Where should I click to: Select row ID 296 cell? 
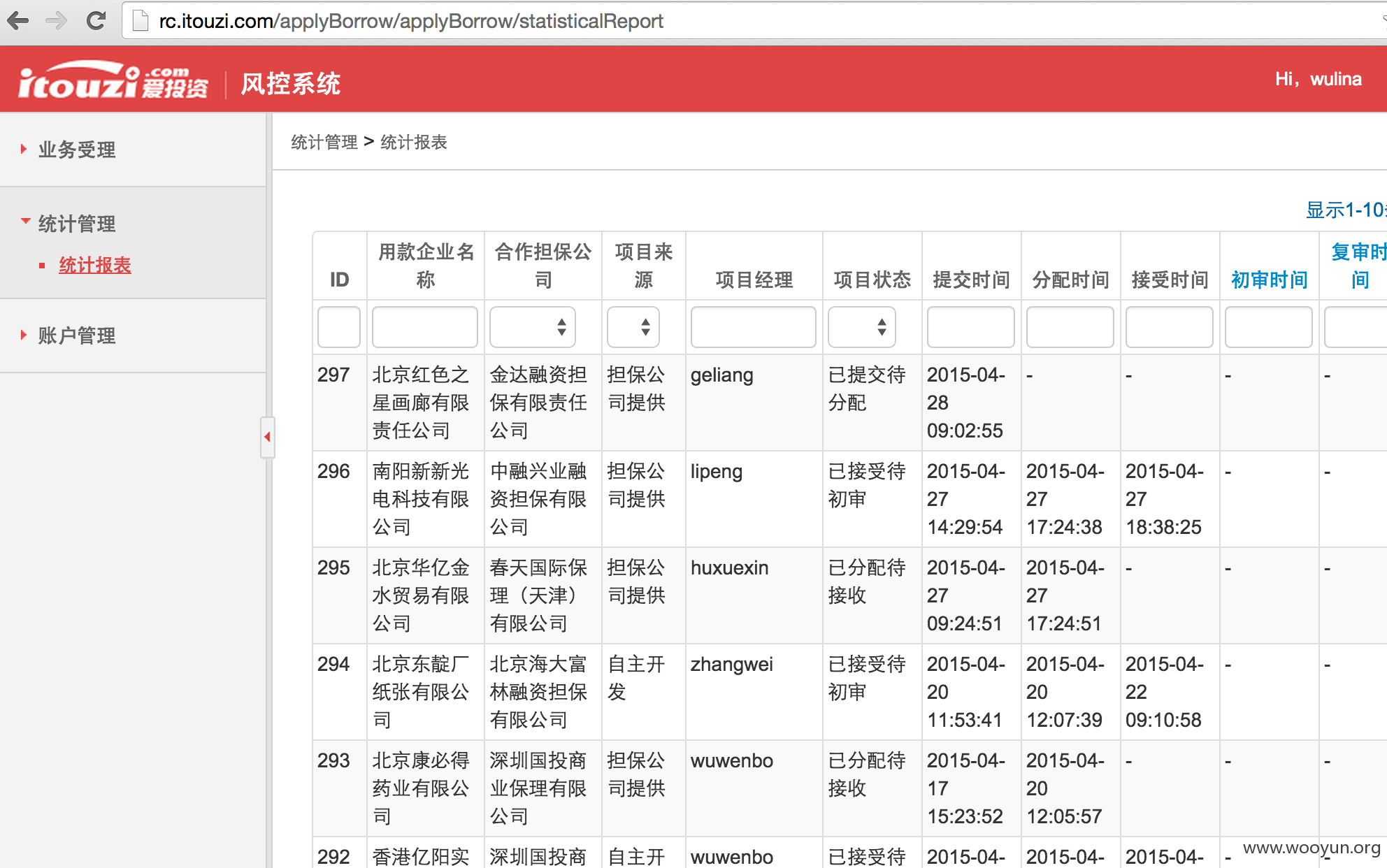pyautogui.click(x=333, y=472)
